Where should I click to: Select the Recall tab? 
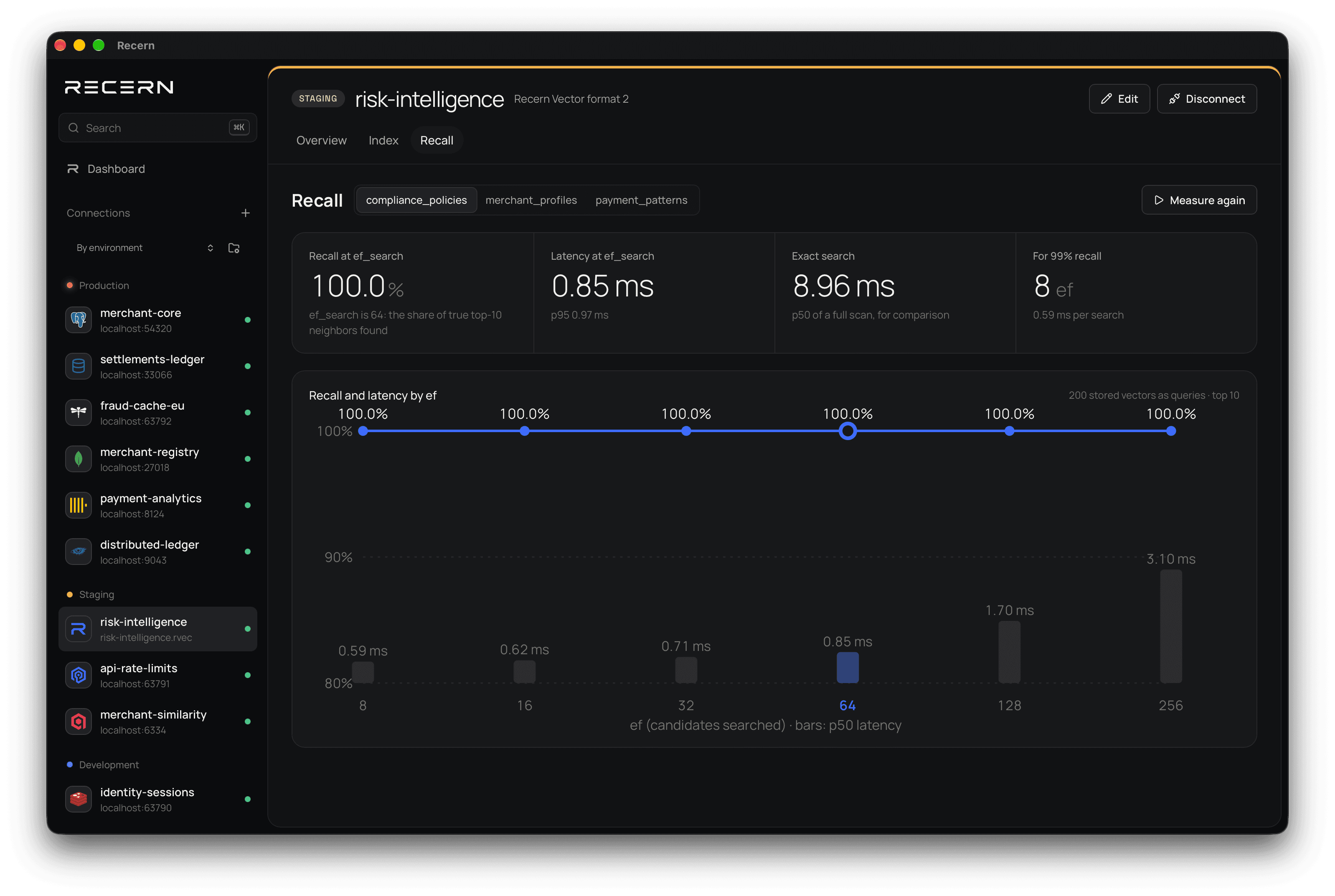[437, 141]
